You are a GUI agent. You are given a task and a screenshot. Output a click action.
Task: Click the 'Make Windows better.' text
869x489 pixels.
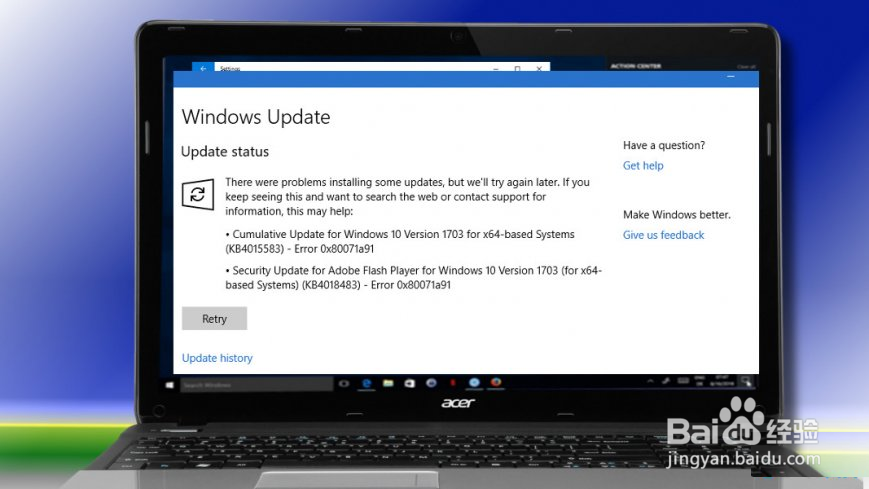(x=677, y=215)
